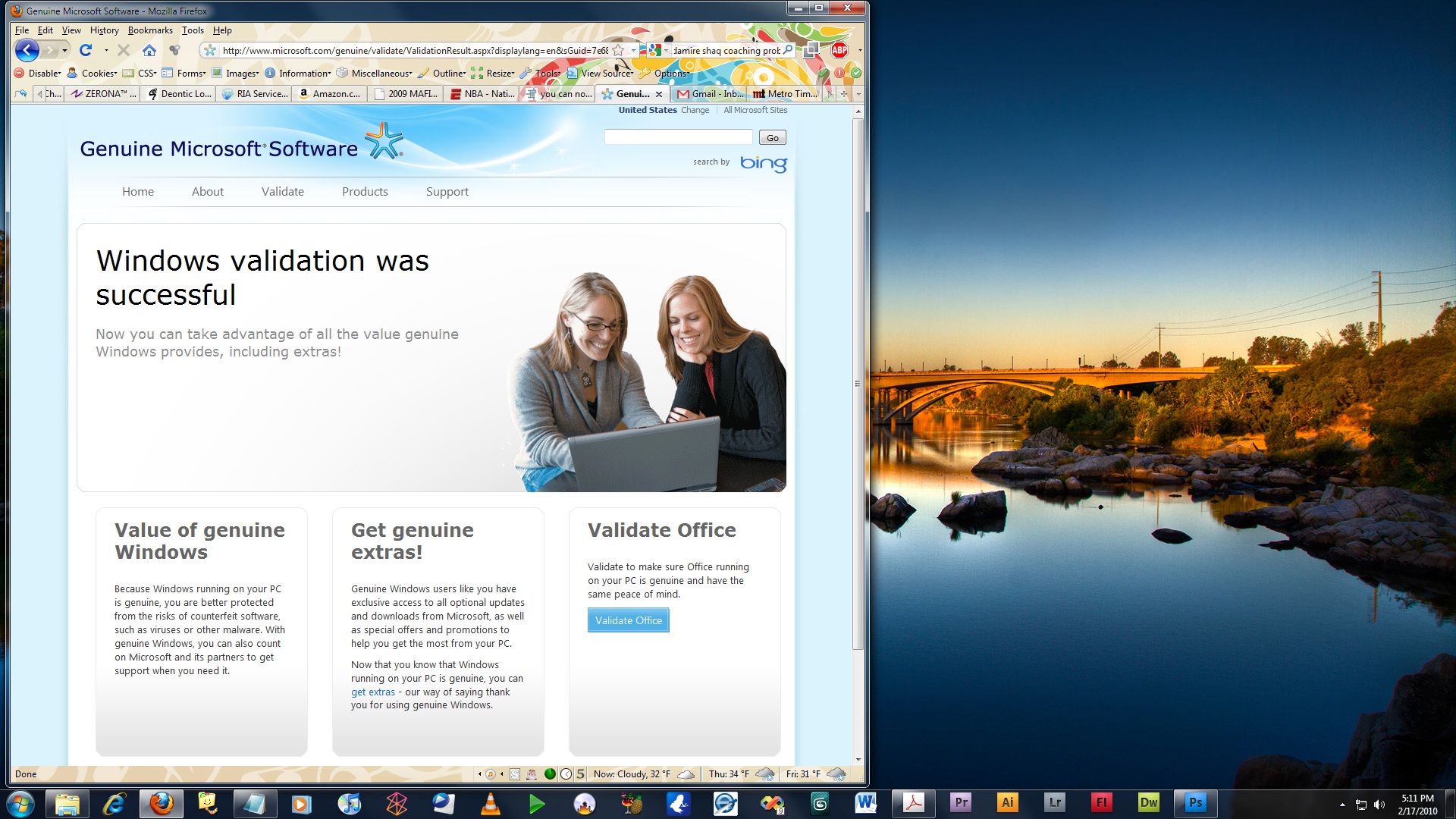1456x819 pixels.
Task: Click the Bing search text field
Action: (x=678, y=137)
